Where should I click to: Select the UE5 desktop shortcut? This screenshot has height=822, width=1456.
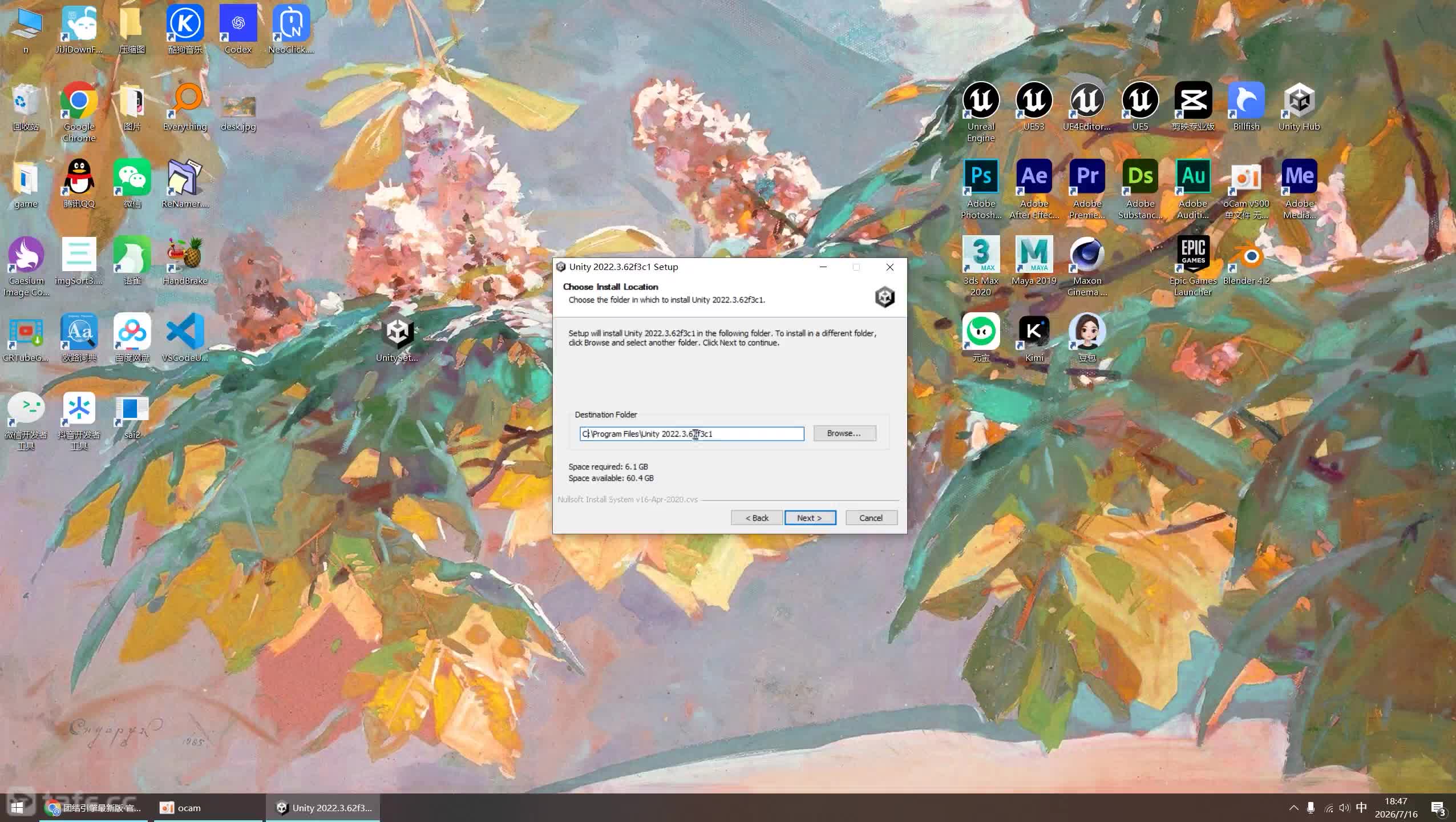(x=1140, y=108)
